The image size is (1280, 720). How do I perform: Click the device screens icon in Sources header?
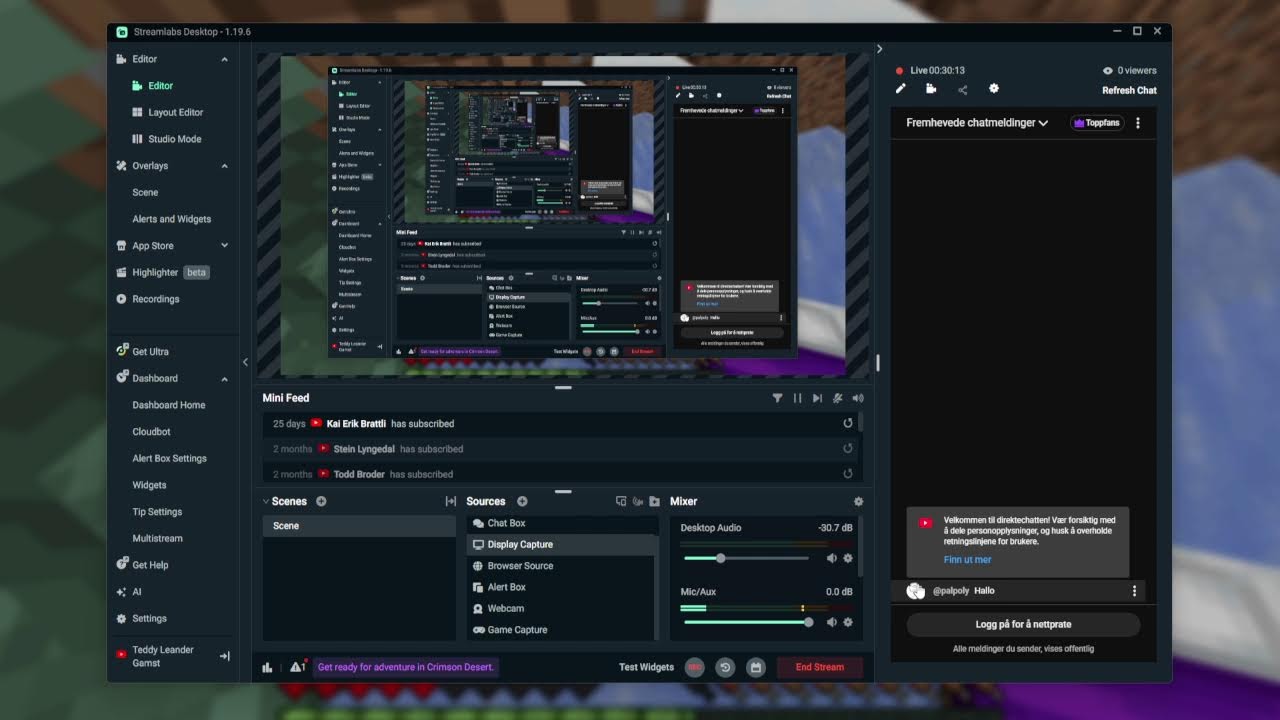(621, 502)
